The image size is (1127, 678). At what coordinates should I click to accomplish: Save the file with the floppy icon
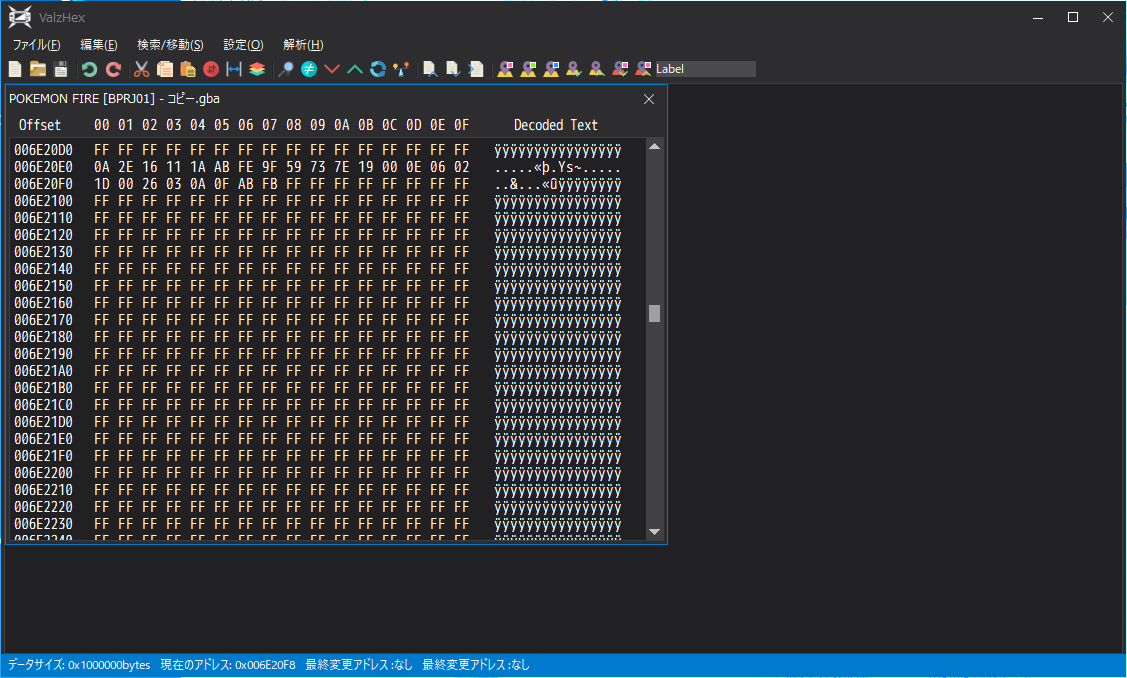pyautogui.click(x=61, y=69)
